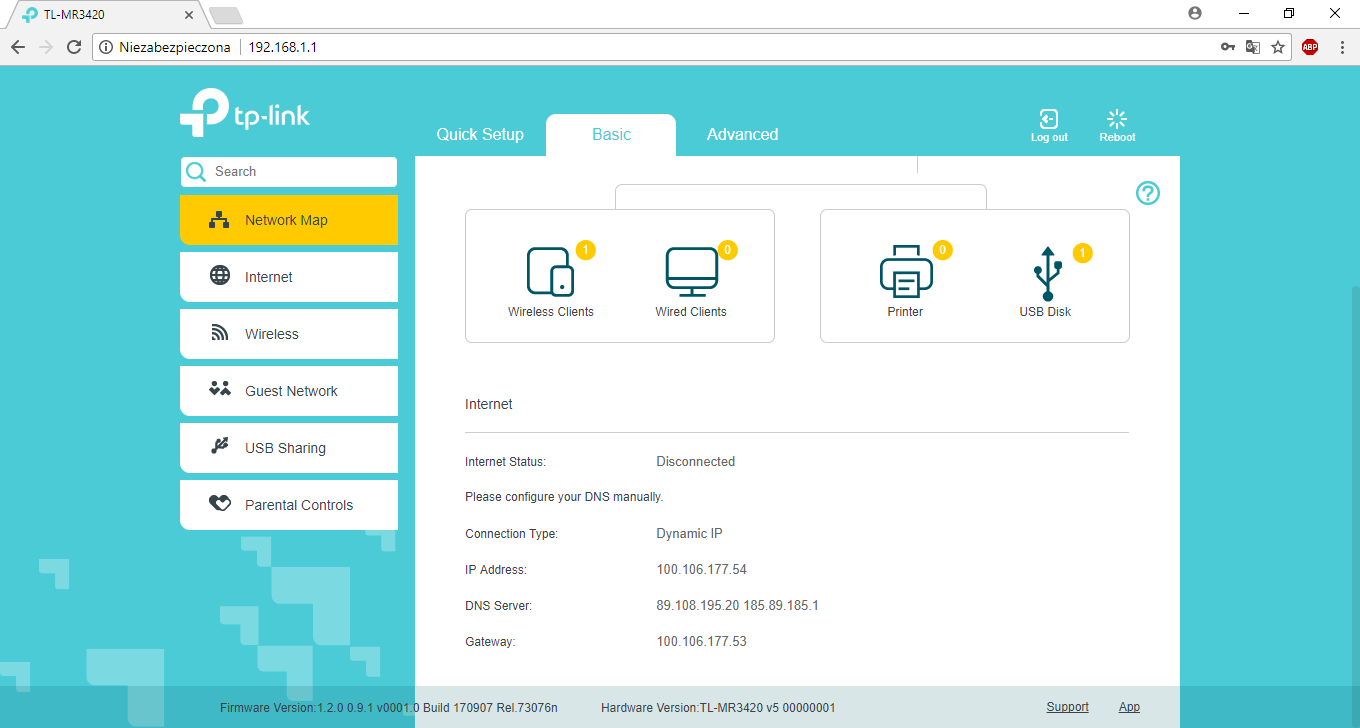Viewport: 1360px width, 728px height.
Task: Click into the Search input field
Action: 300,172
